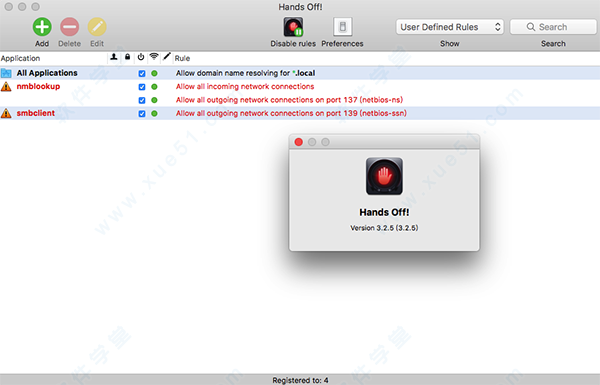Viewport: 600px width, 385px height.
Task: Click the warning icon beside nmblookup
Action: pos(6,86)
